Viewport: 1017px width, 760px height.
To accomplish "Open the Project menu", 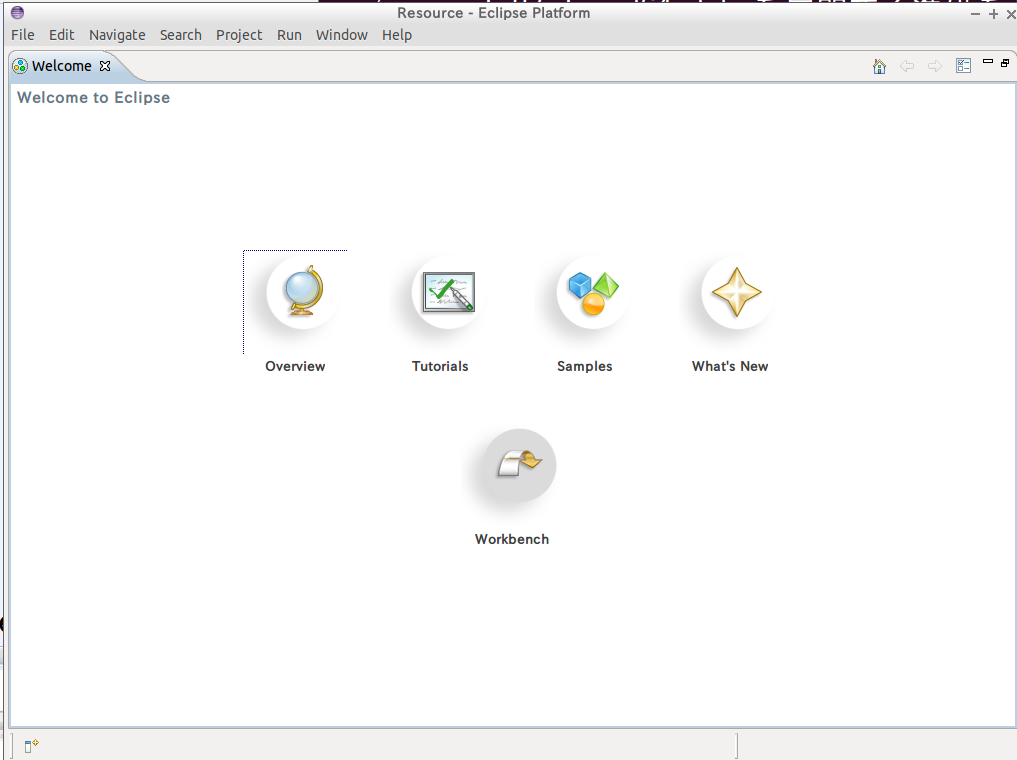I will 239,35.
